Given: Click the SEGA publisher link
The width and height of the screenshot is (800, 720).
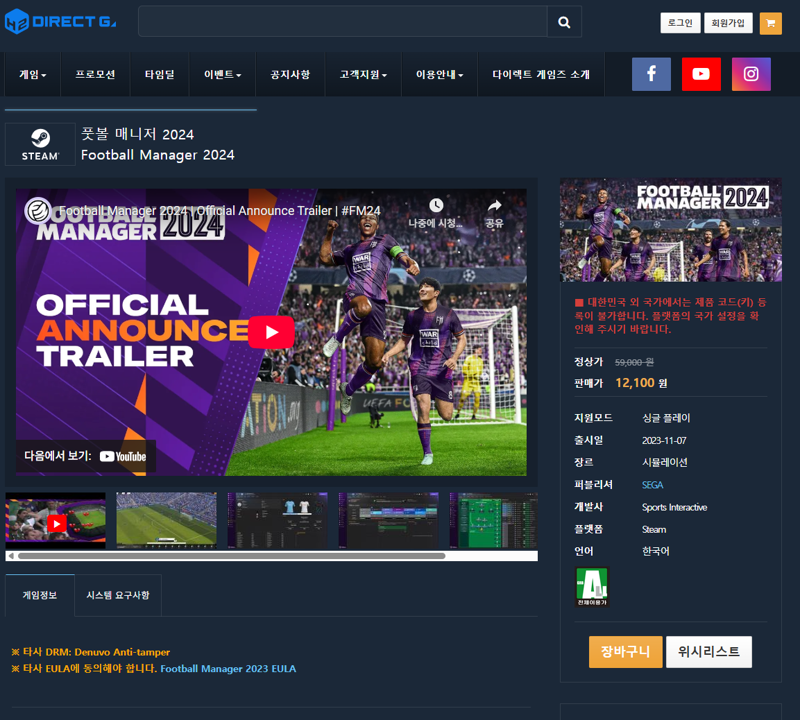Looking at the screenshot, I should 653,485.
